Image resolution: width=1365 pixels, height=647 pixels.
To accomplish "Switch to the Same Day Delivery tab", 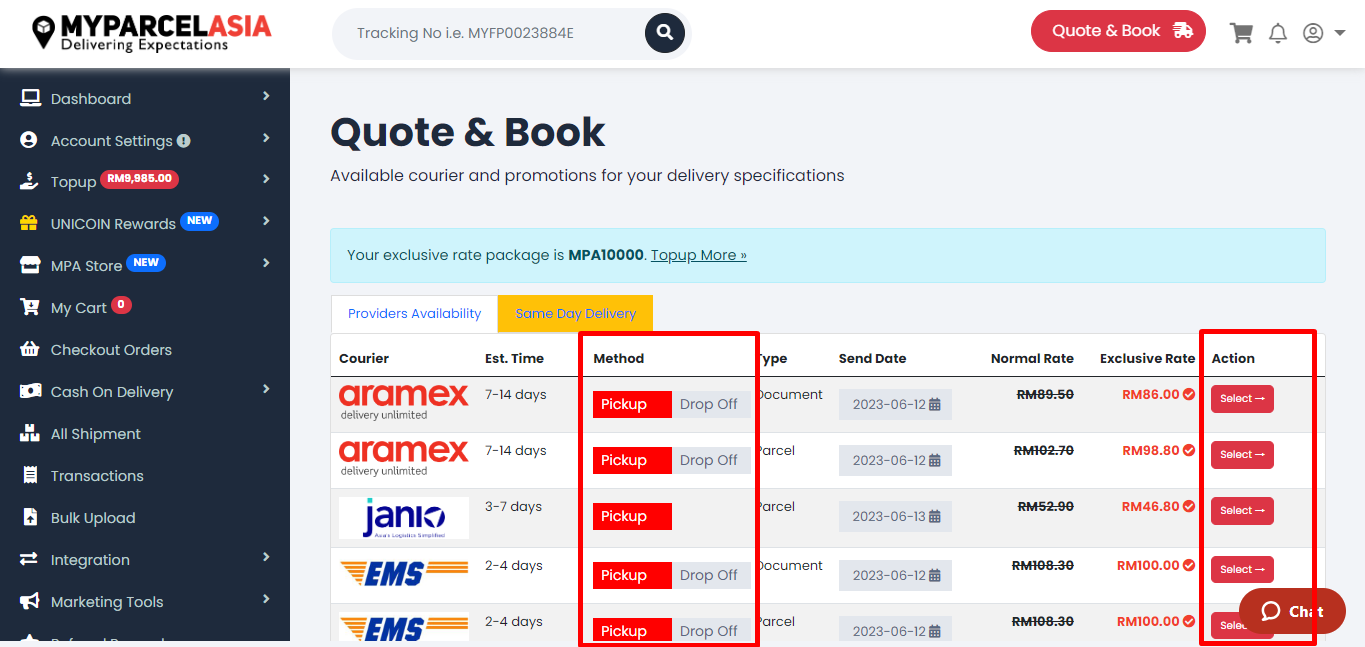I will 575,313.
